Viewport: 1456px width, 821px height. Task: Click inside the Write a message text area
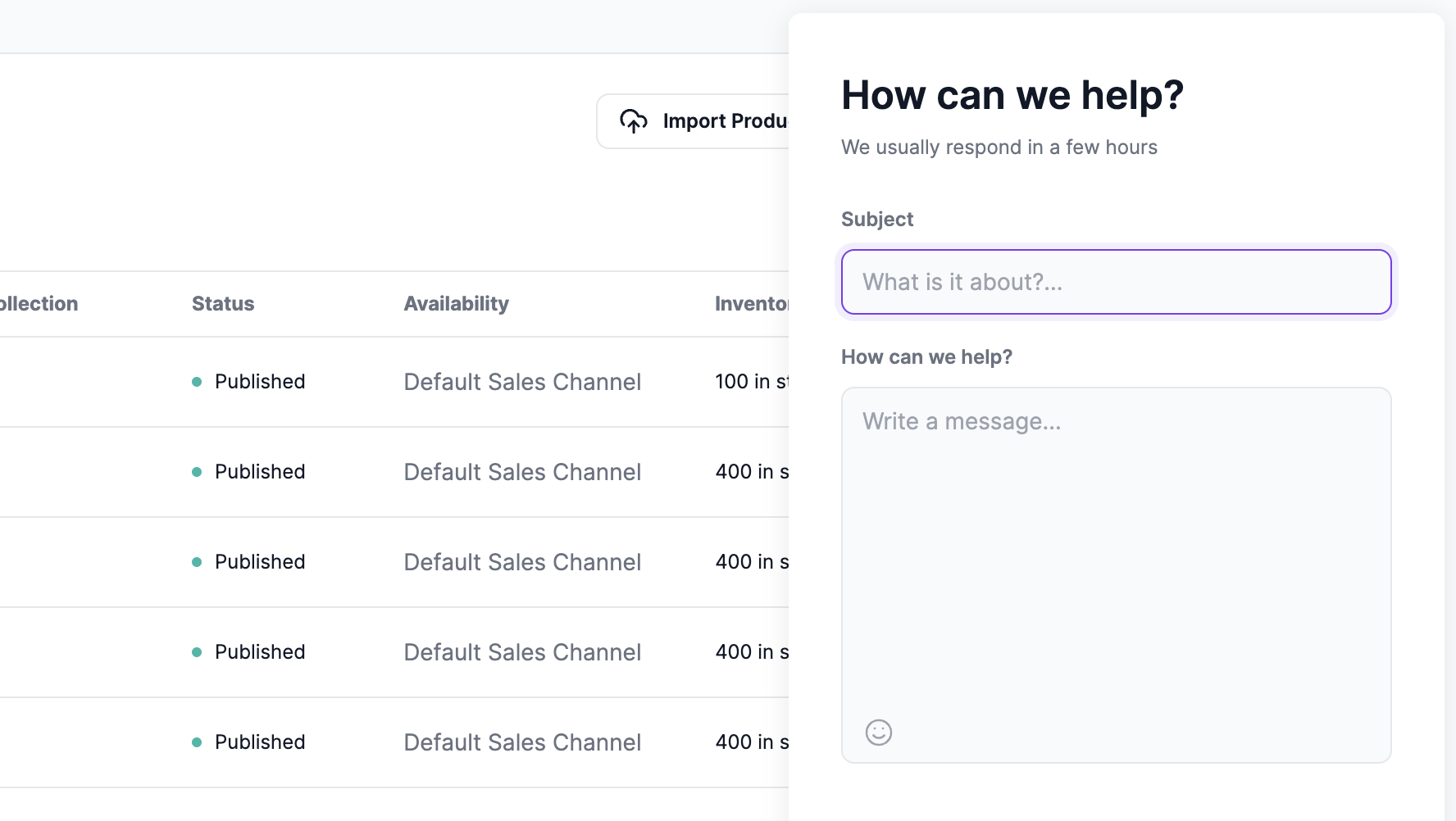point(1115,533)
